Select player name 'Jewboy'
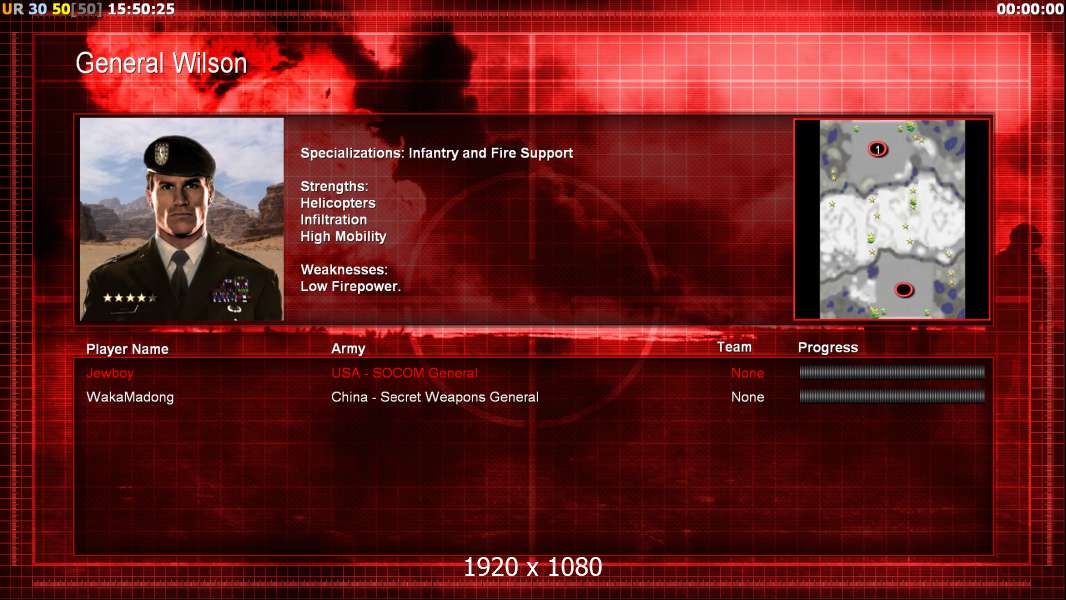 click(x=110, y=373)
